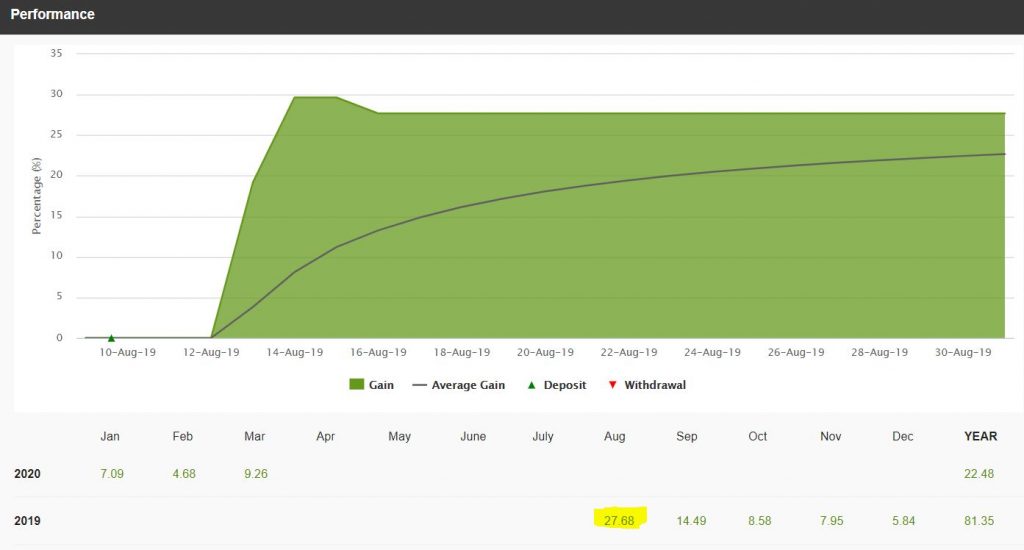Click the Aug column header
Image resolution: width=1024 pixels, height=550 pixels.
(615, 436)
